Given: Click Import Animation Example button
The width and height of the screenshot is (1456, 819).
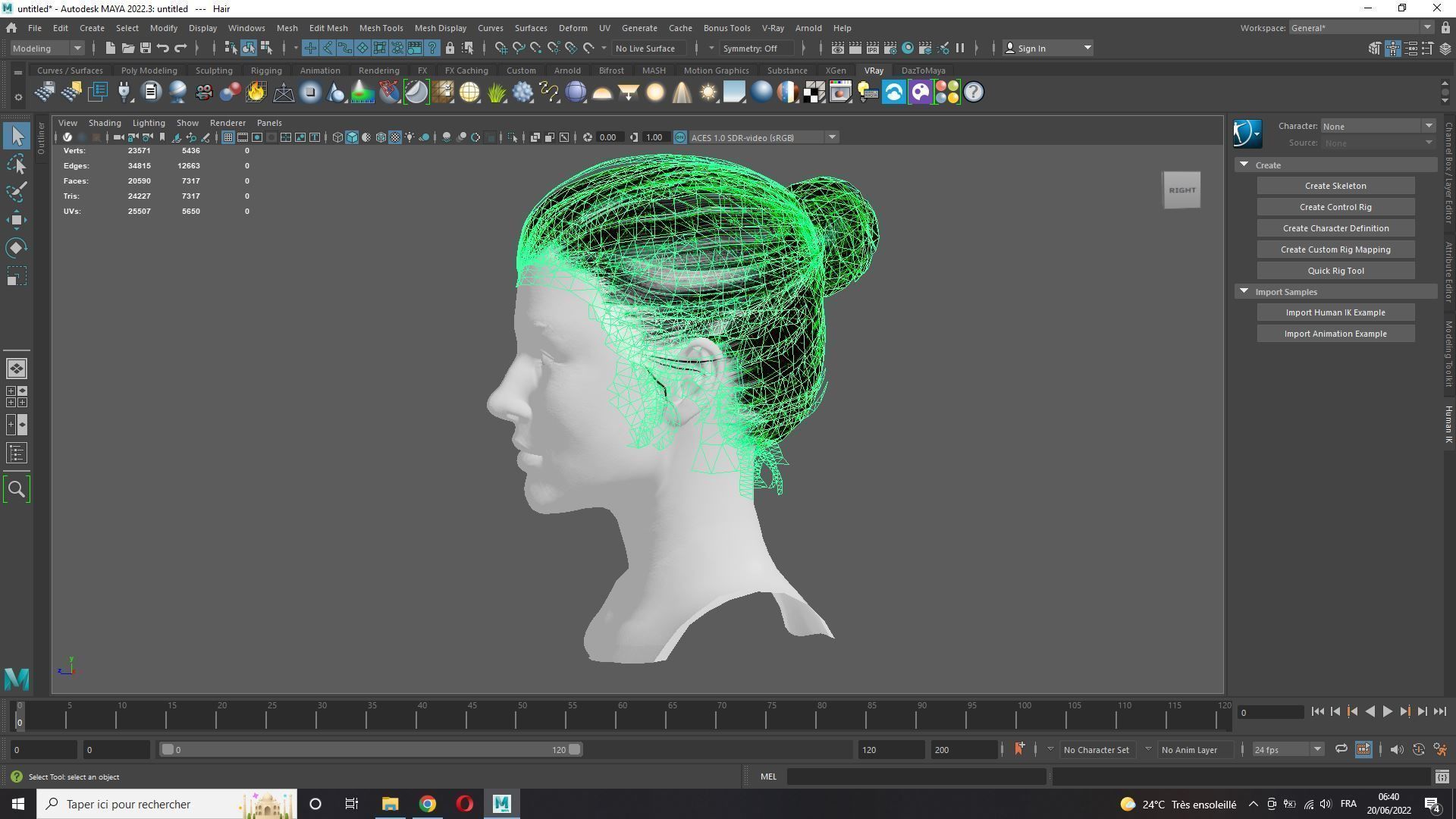Looking at the screenshot, I should point(1335,334).
